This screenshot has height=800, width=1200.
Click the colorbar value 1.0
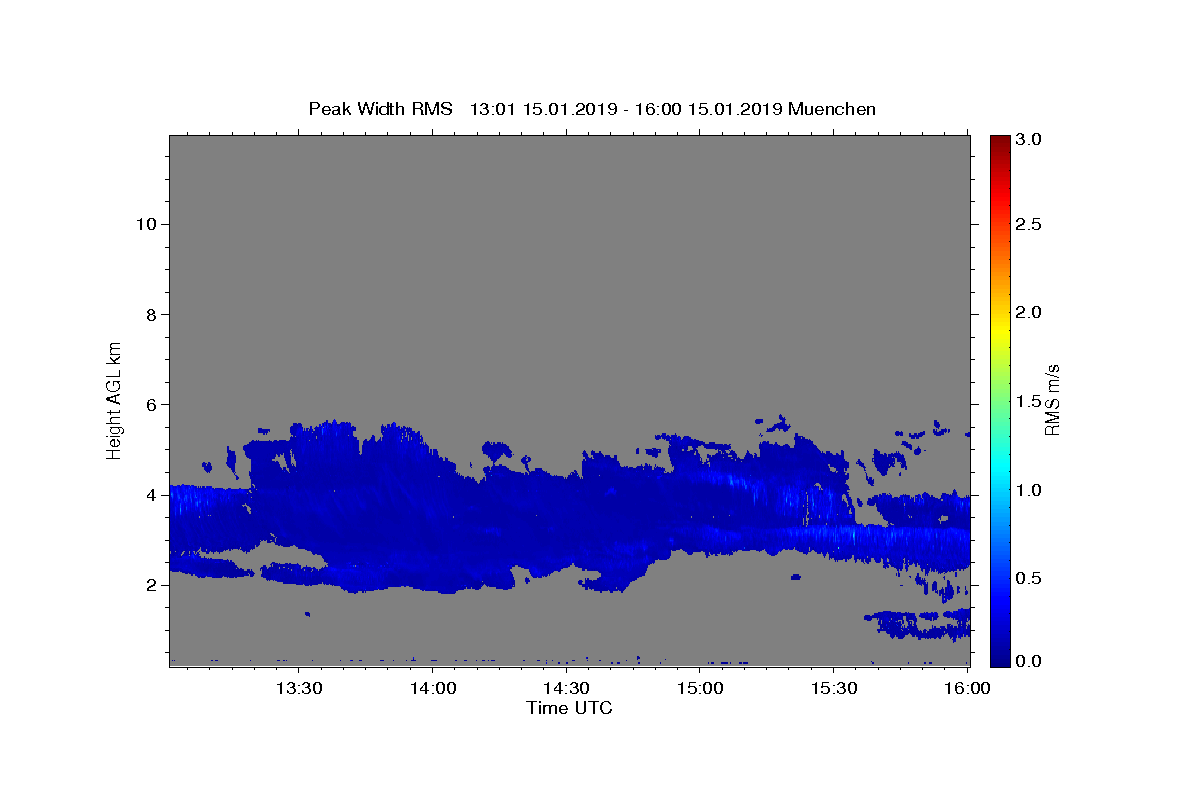click(x=1030, y=490)
